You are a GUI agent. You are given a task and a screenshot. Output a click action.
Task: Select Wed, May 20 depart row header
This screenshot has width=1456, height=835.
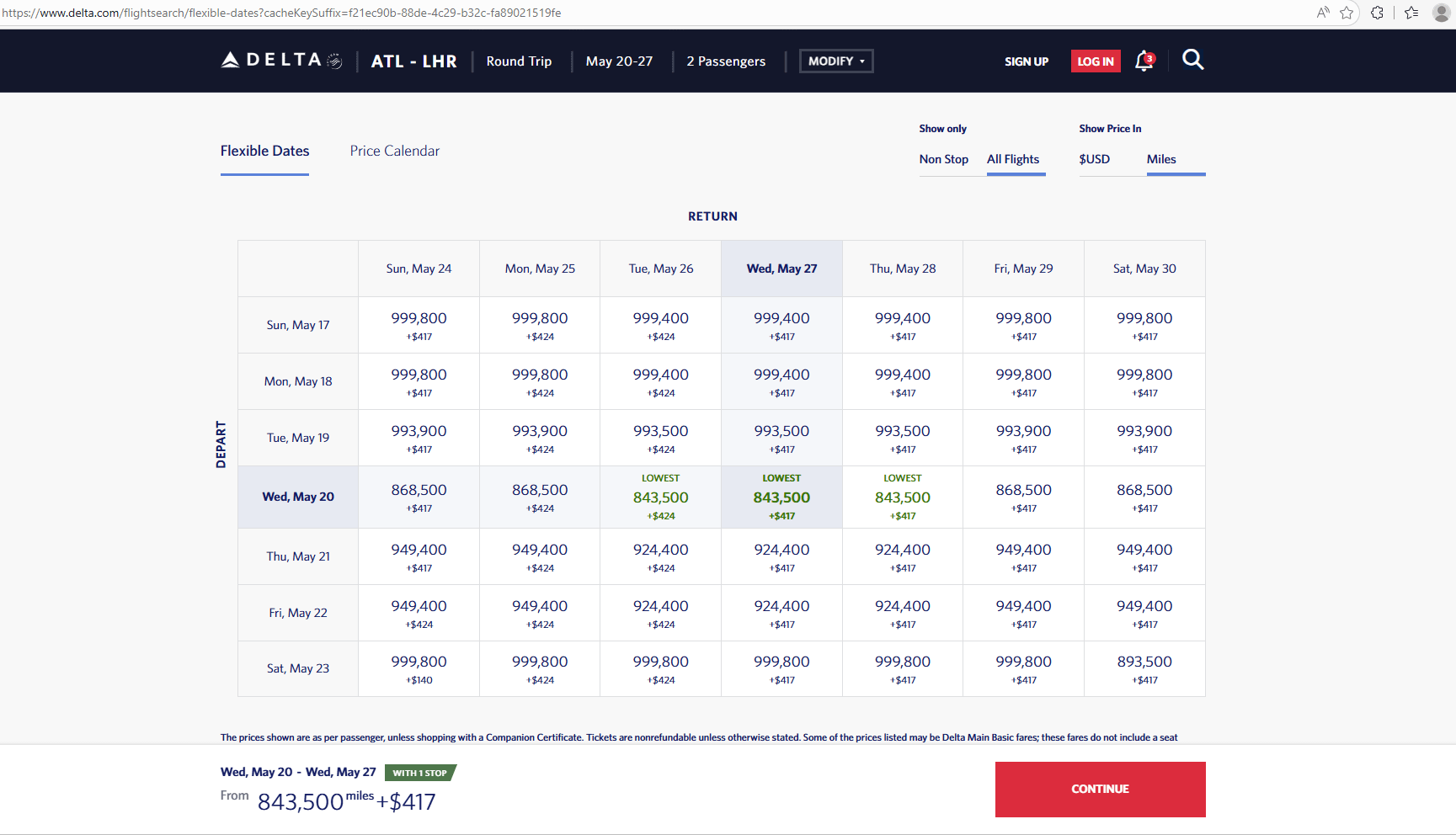[298, 497]
